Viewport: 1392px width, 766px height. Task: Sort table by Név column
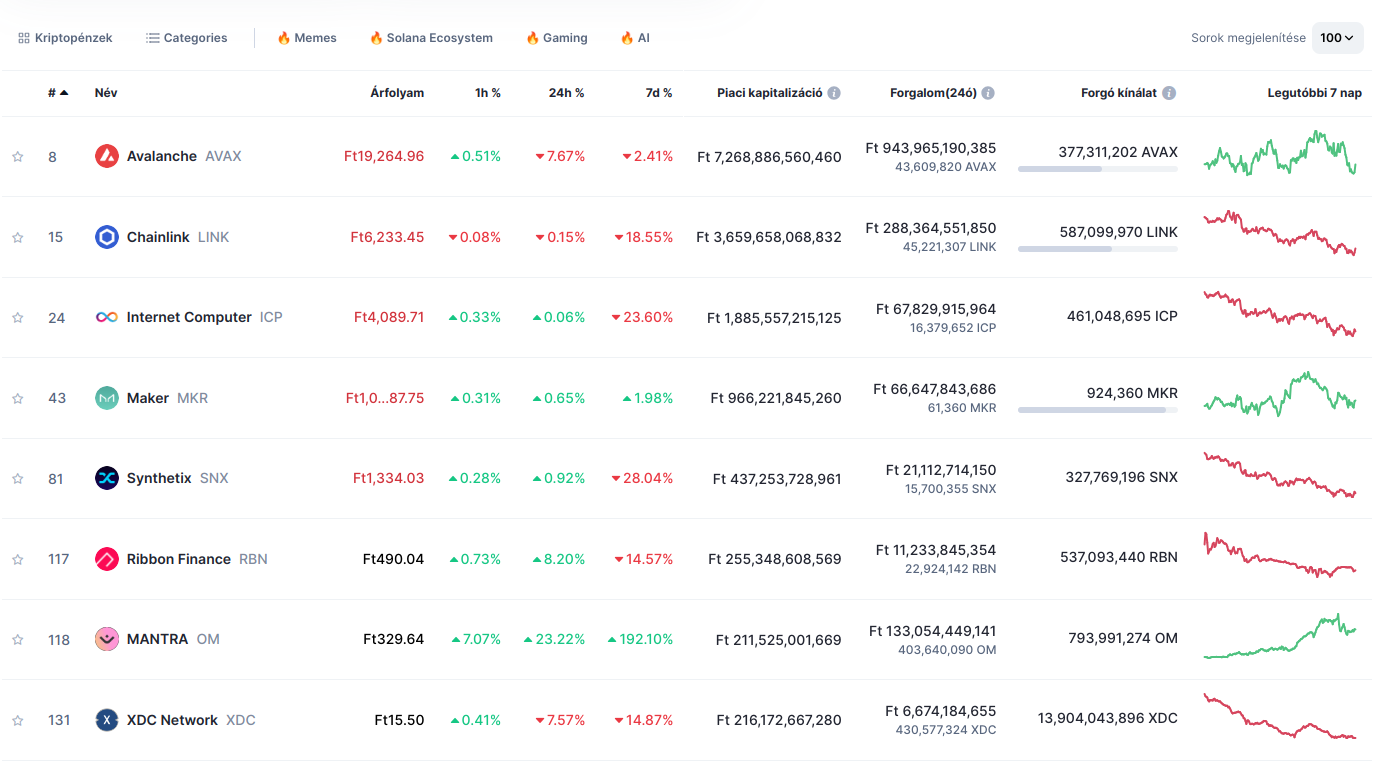106,93
